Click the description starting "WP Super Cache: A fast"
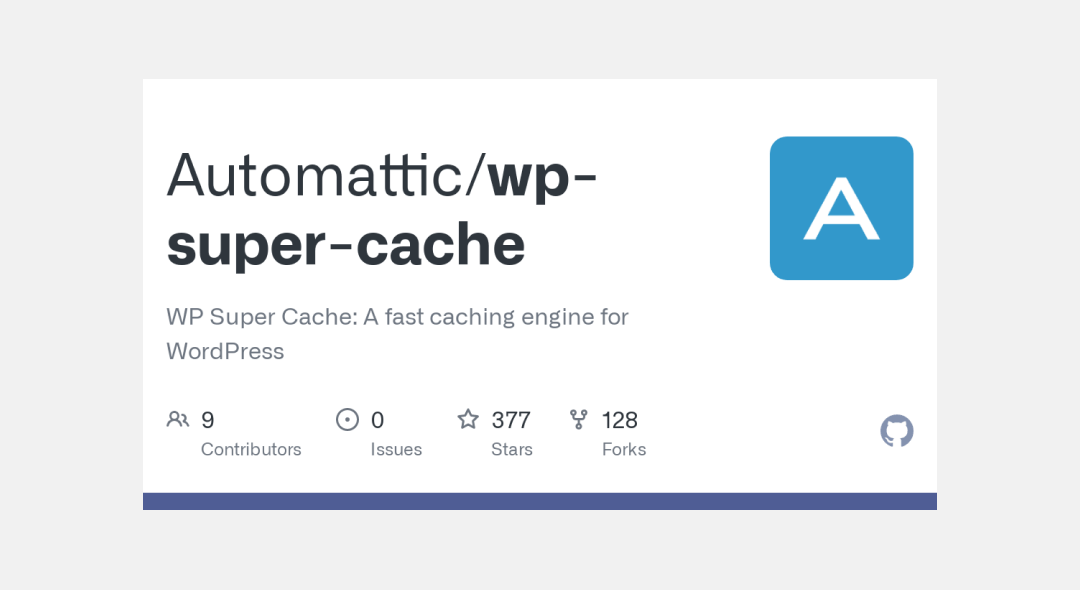The width and height of the screenshot is (1080, 590). 397,334
